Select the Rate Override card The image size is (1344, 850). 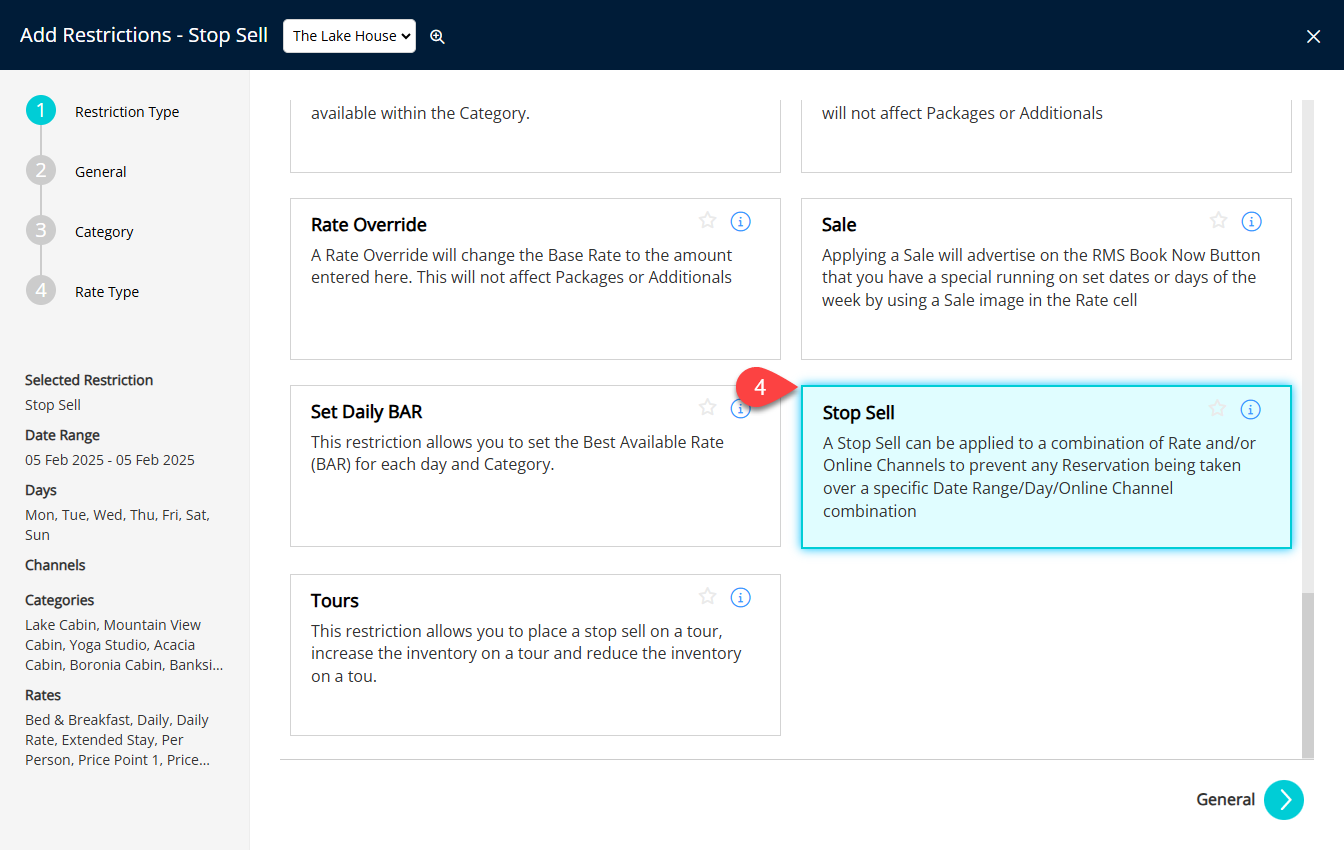click(x=535, y=279)
